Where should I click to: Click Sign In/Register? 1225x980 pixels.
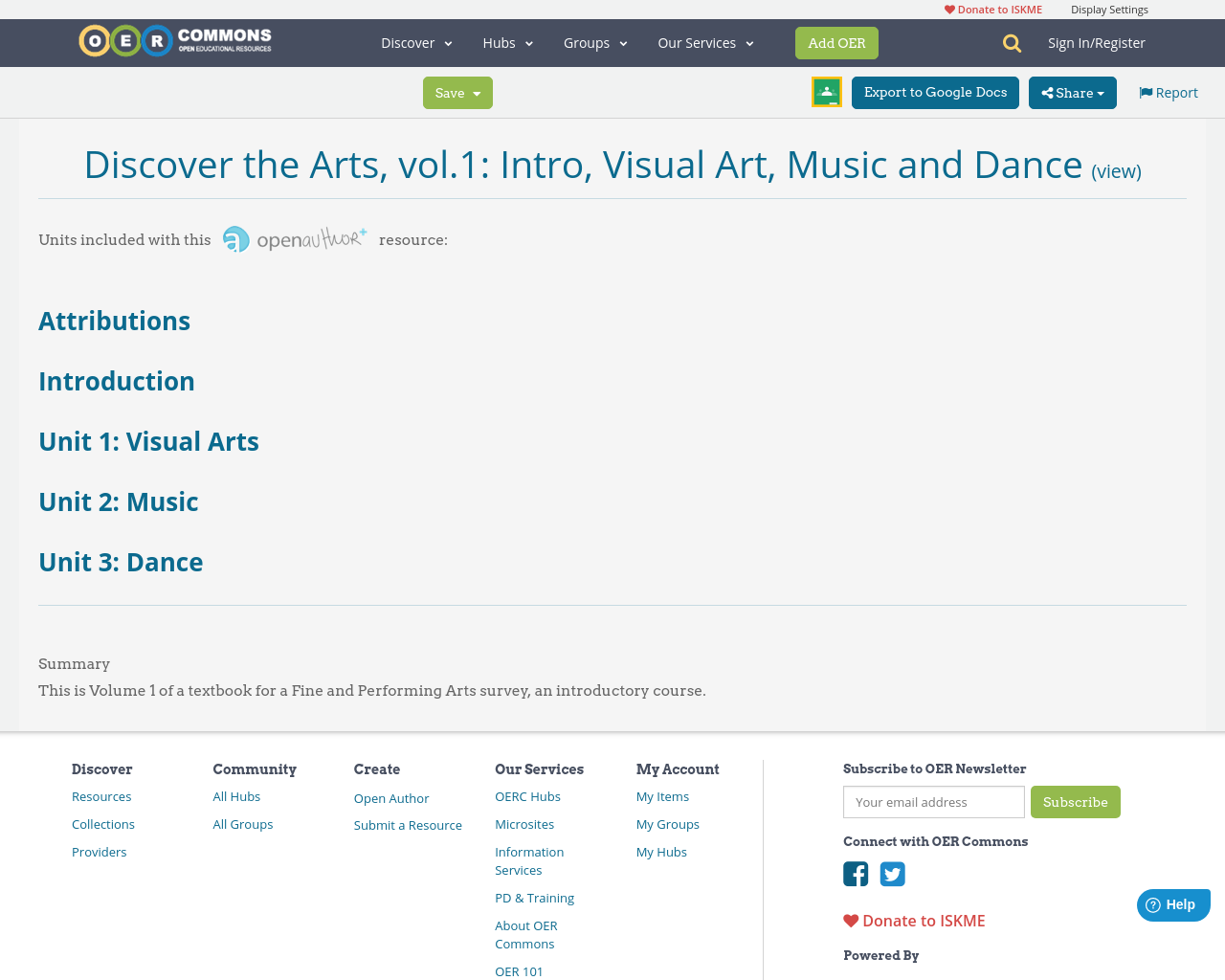pyautogui.click(x=1096, y=41)
